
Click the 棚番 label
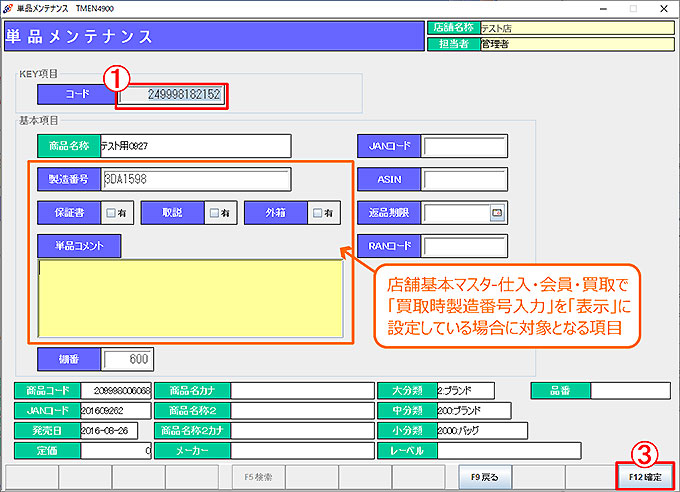[x=69, y=359]
